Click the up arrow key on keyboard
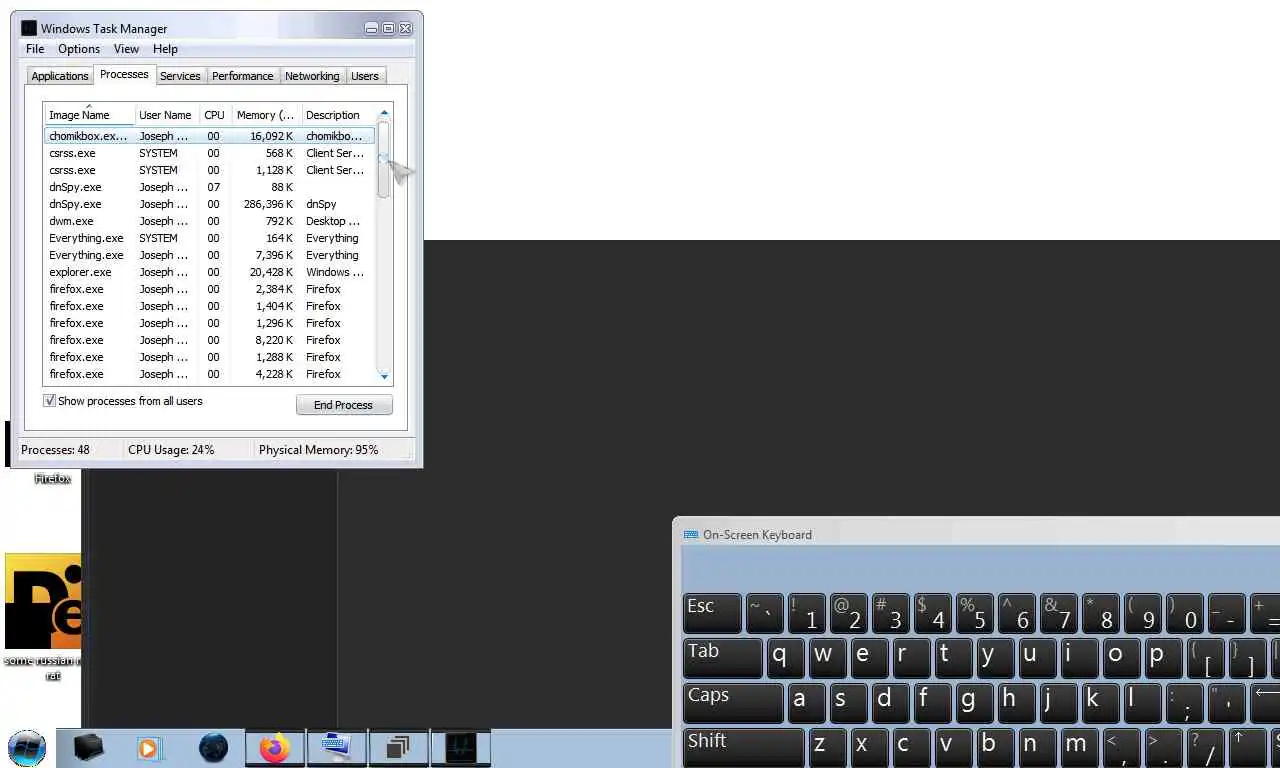 (1246, 748)
